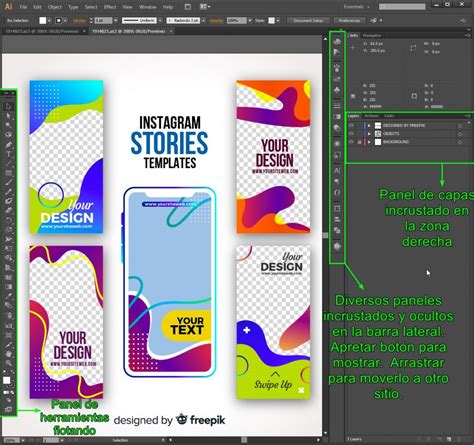This screenshot has width=474, height=445.
Task: Click the stroke color swatch in control bar
Action: pos(59,21)
